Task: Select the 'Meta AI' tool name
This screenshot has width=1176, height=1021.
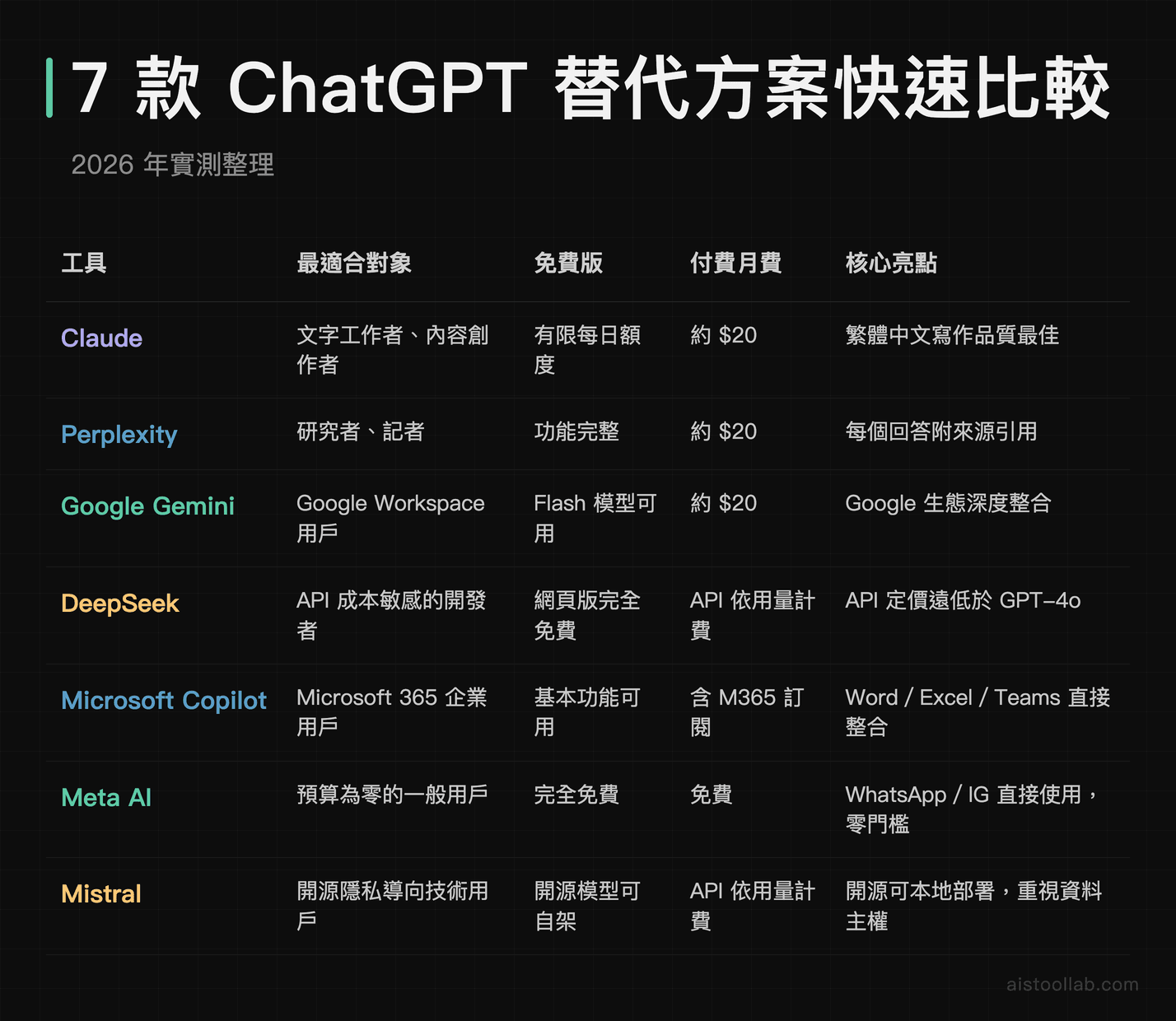Action: pos(106,798)
